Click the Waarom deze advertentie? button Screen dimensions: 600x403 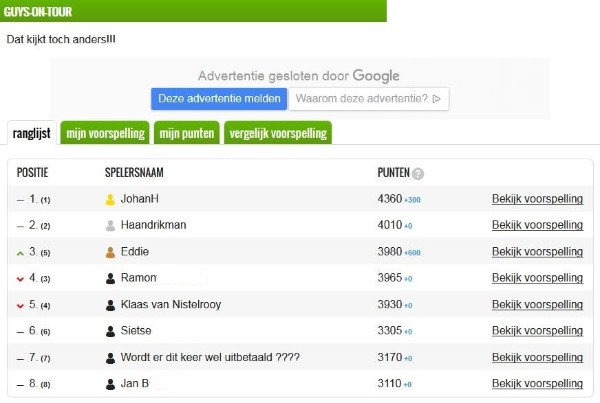(368, 99)
